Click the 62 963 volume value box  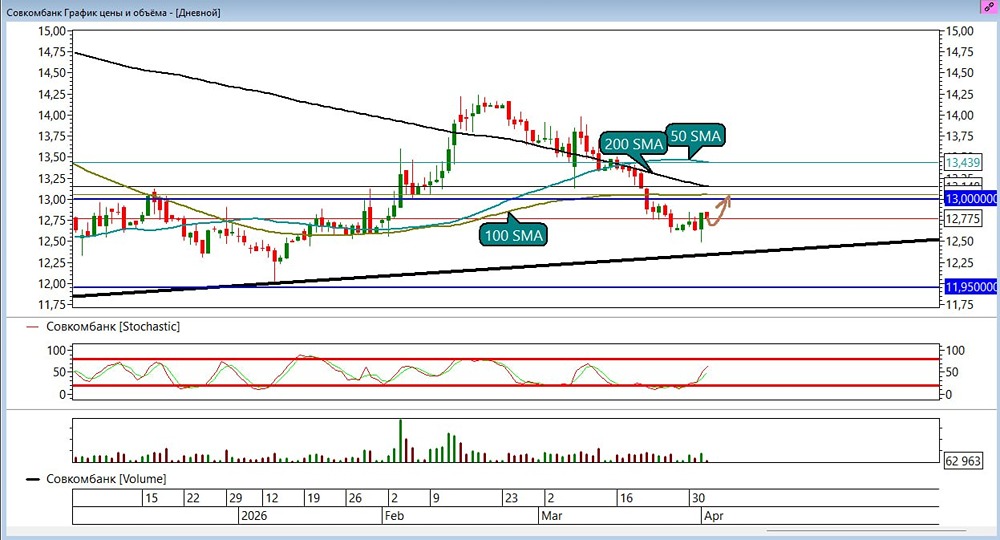pos(962,461)
